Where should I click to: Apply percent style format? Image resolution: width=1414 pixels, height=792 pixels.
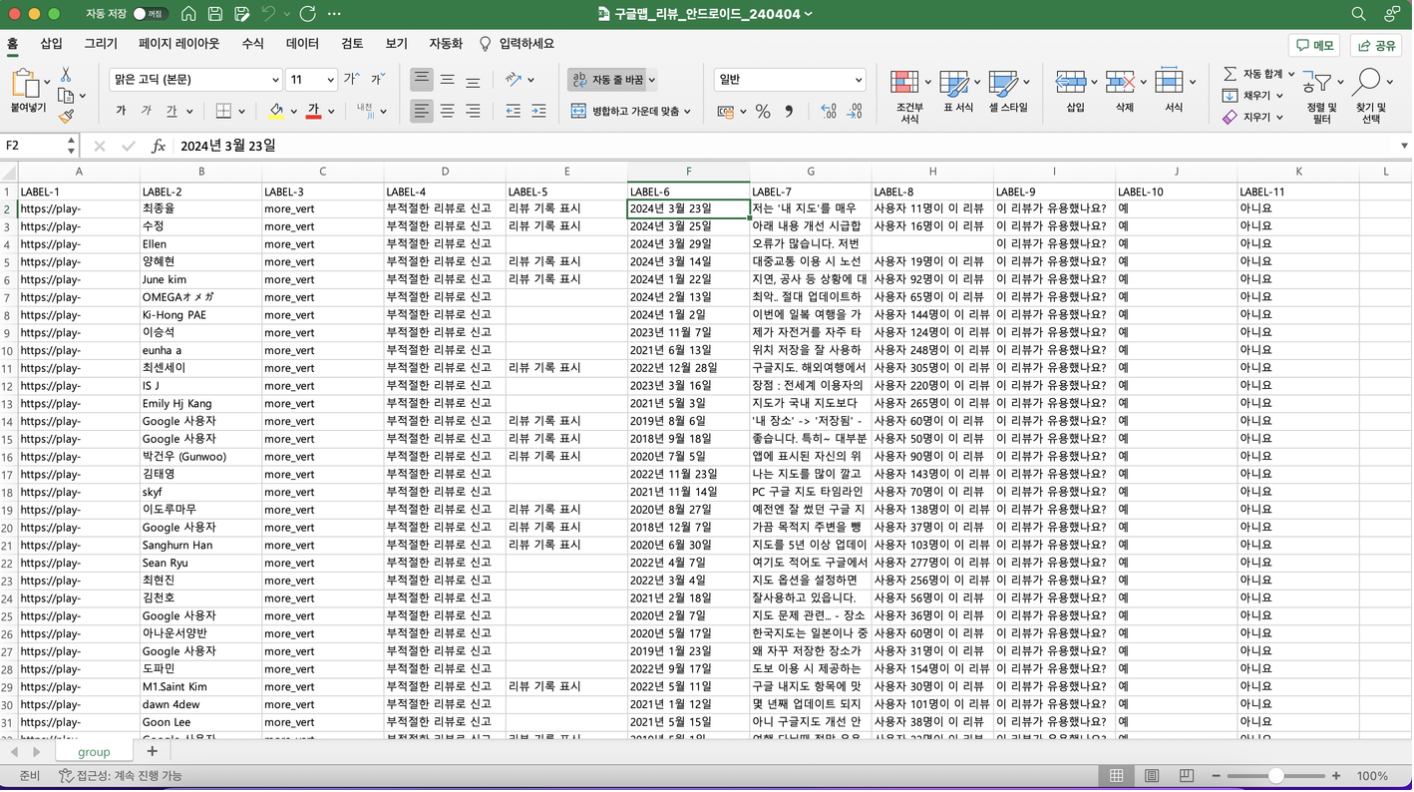763,112
